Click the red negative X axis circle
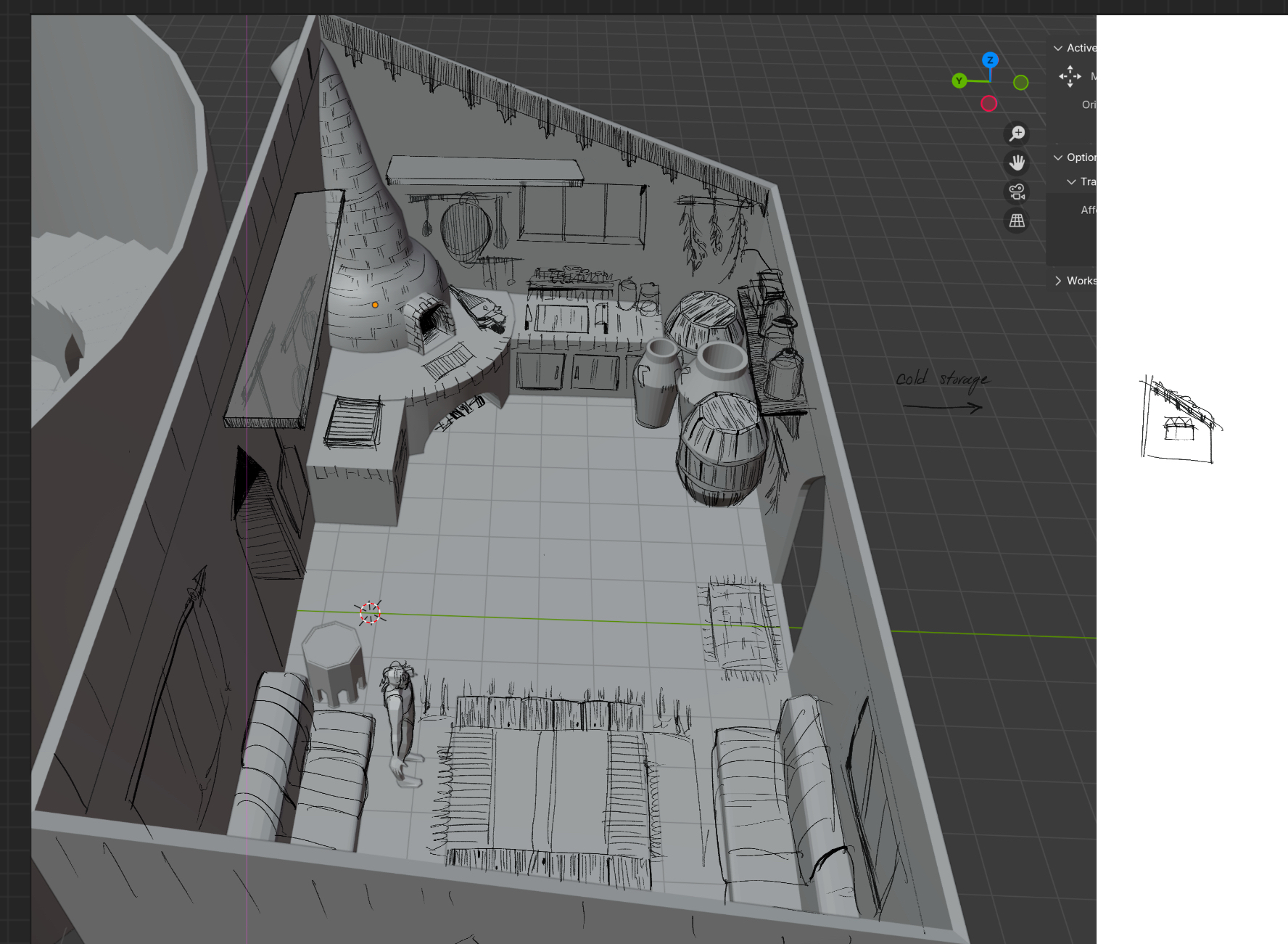This screenshot has height=944, width=1288. (988, 104)
